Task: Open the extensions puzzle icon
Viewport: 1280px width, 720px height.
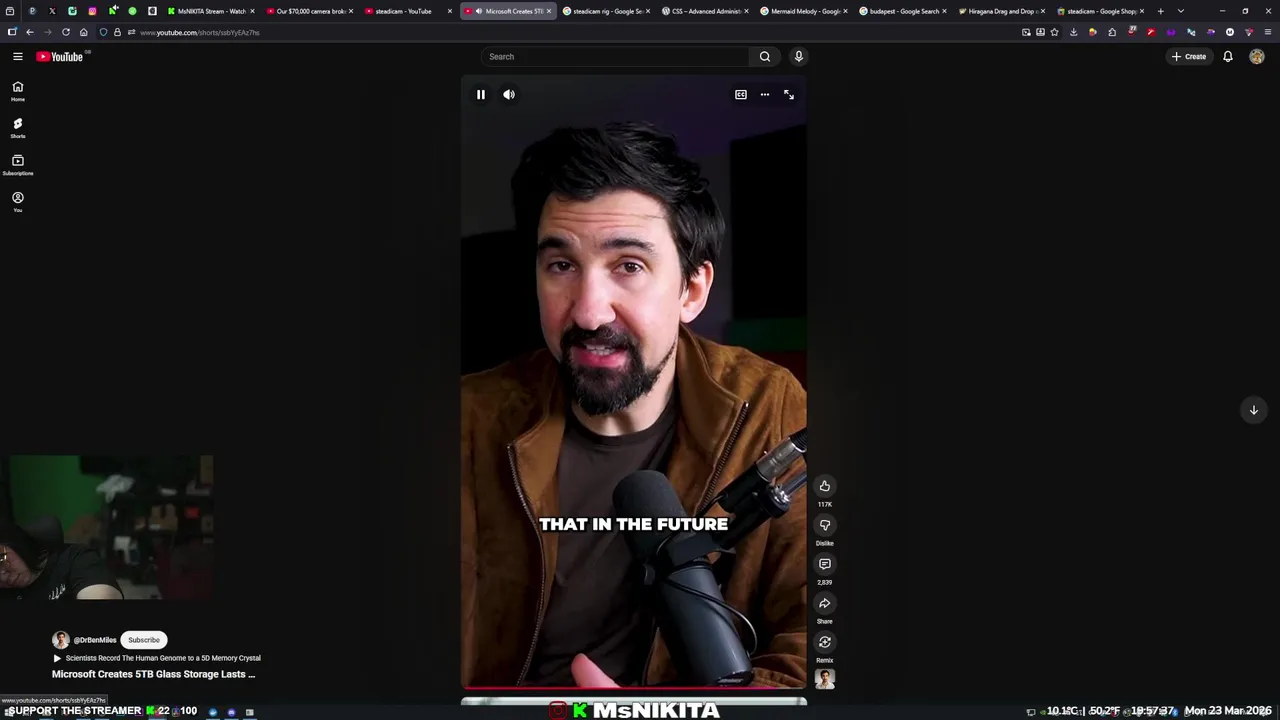Action: [1112, 32]
